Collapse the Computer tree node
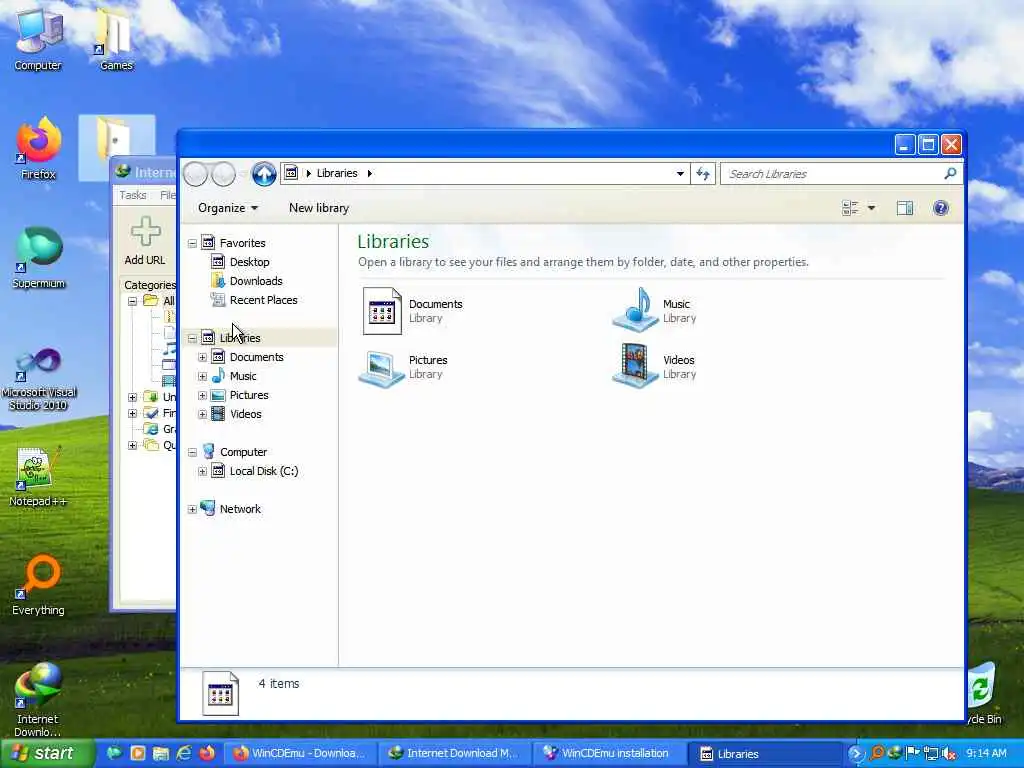 [192, 452]
